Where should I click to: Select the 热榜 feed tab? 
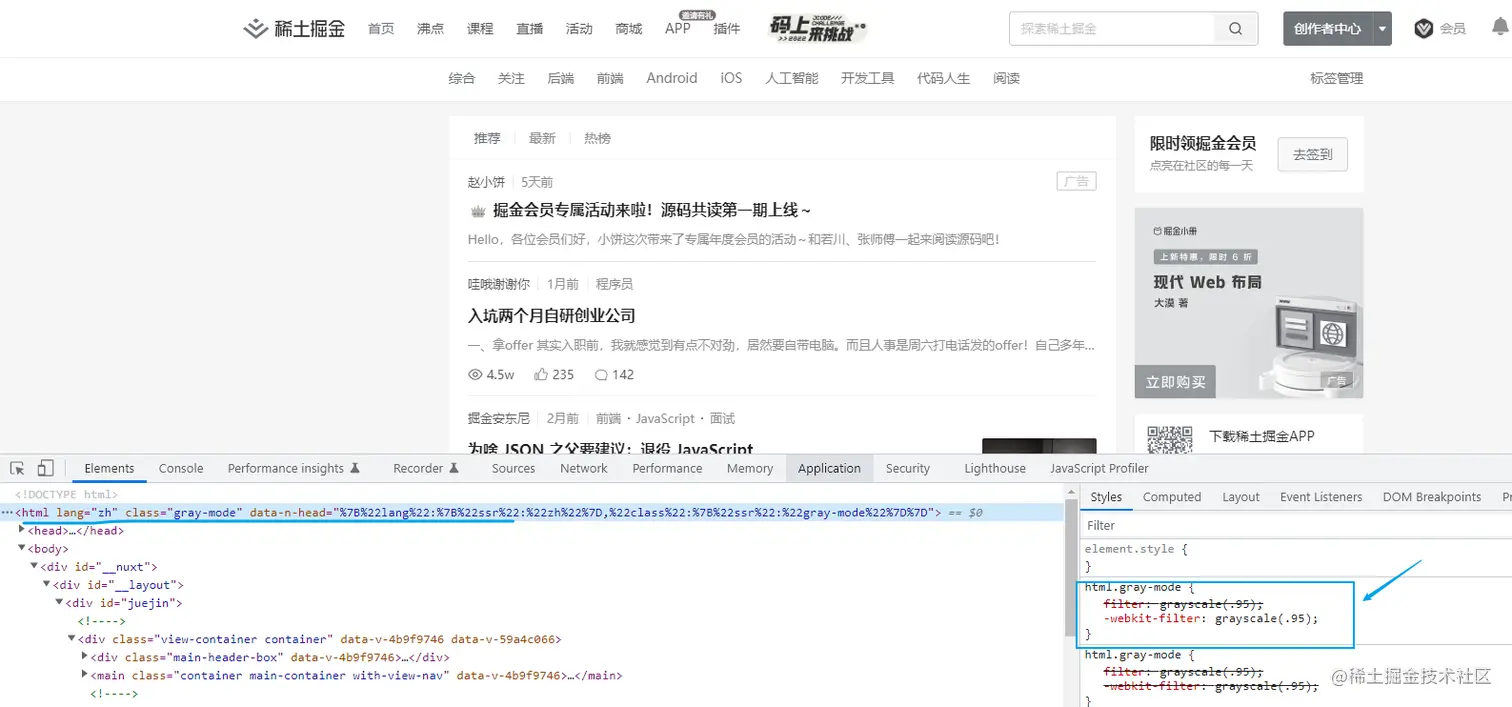pos(597,138)
